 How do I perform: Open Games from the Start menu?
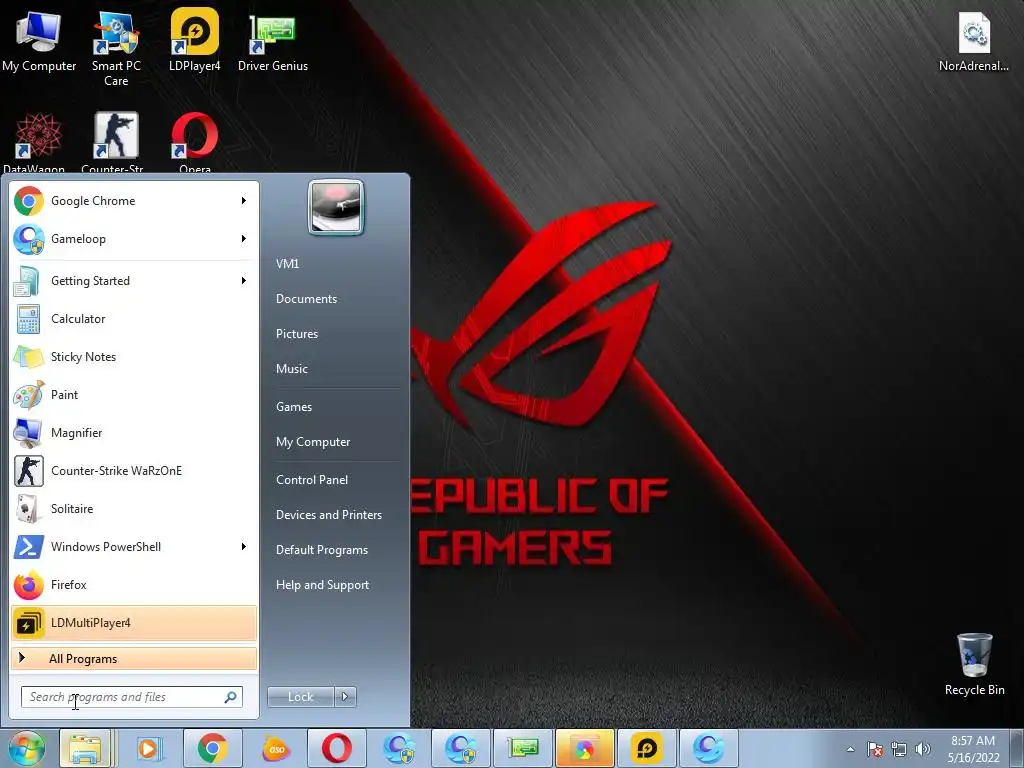[294, 407]
